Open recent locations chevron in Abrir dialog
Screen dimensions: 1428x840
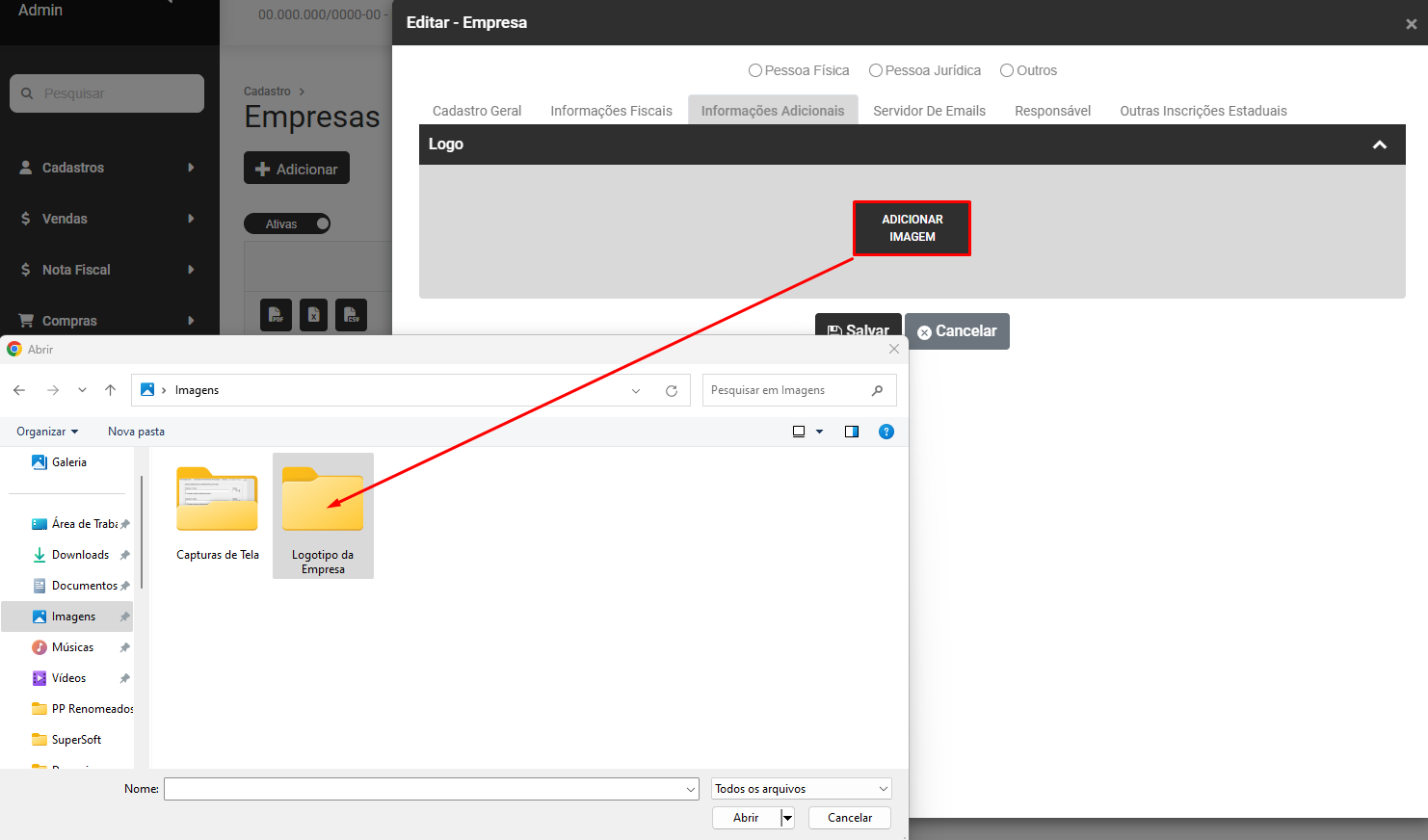82,390
